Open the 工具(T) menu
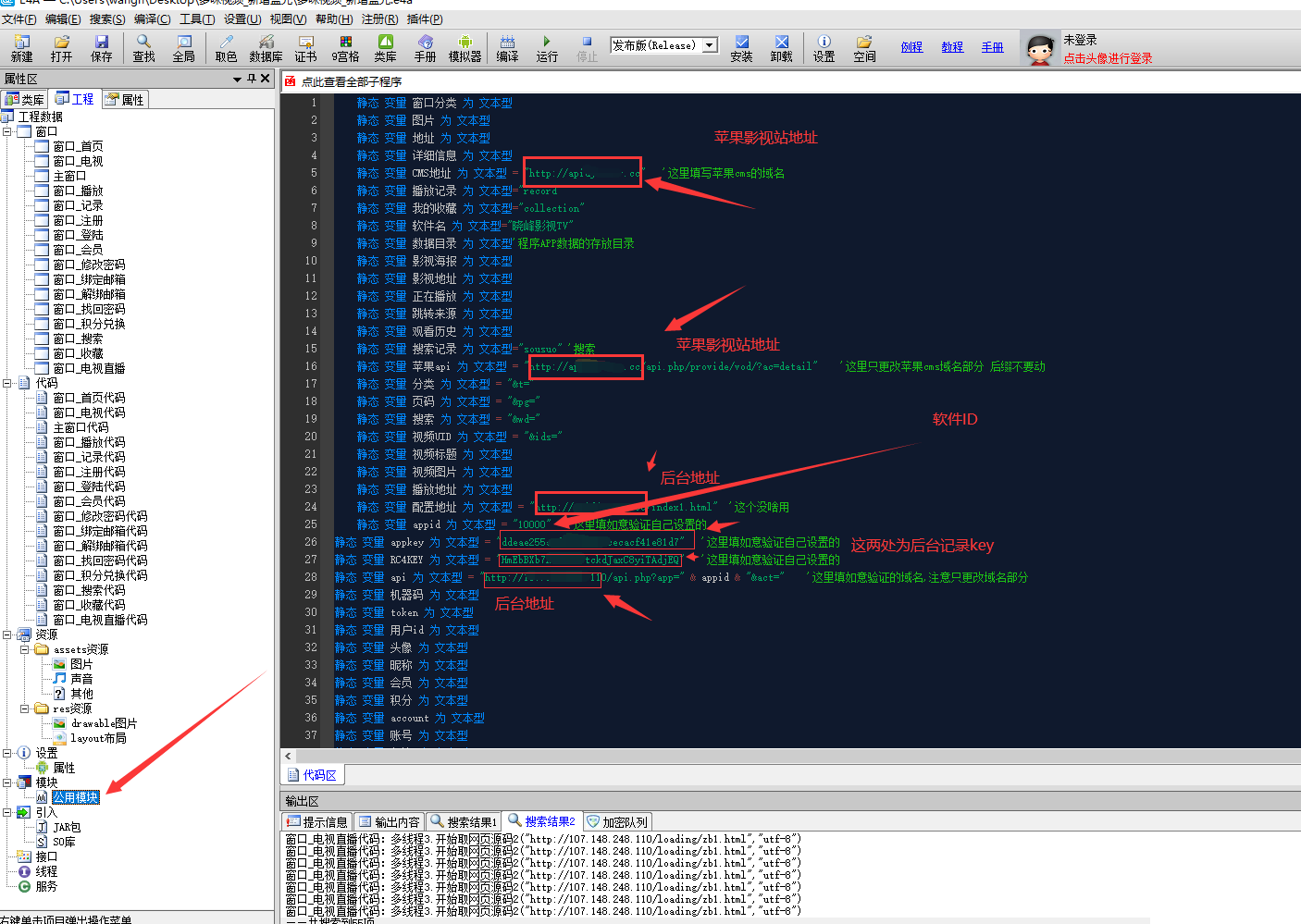 197,18
